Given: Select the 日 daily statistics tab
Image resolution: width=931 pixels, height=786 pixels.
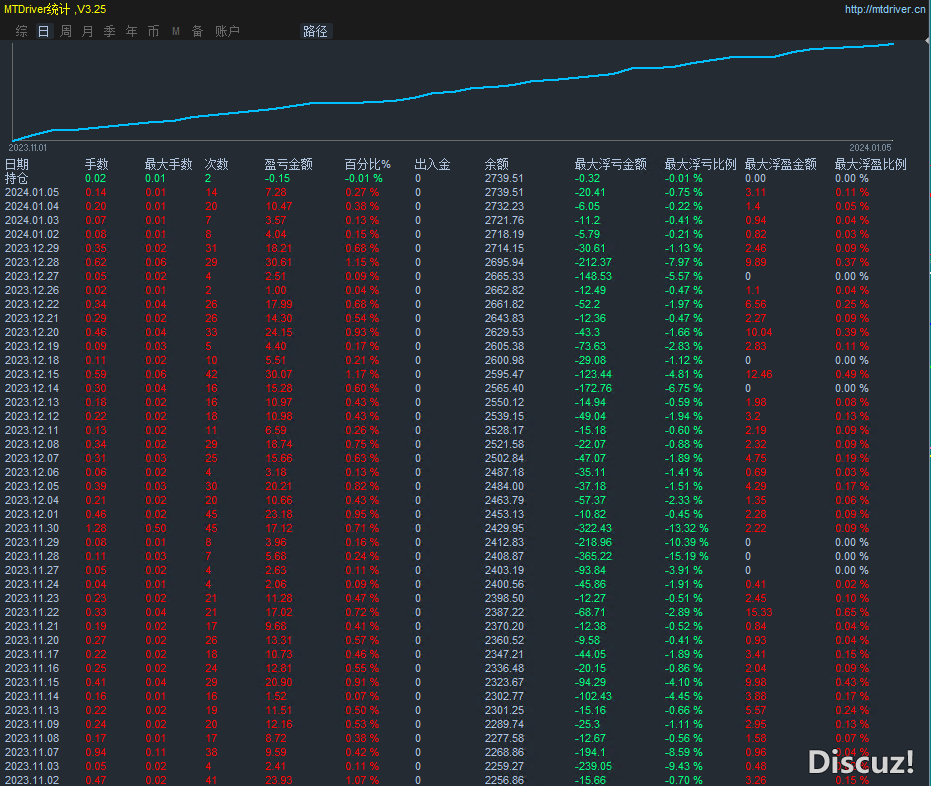Looking at the screenshot, I should pos(43,31).
